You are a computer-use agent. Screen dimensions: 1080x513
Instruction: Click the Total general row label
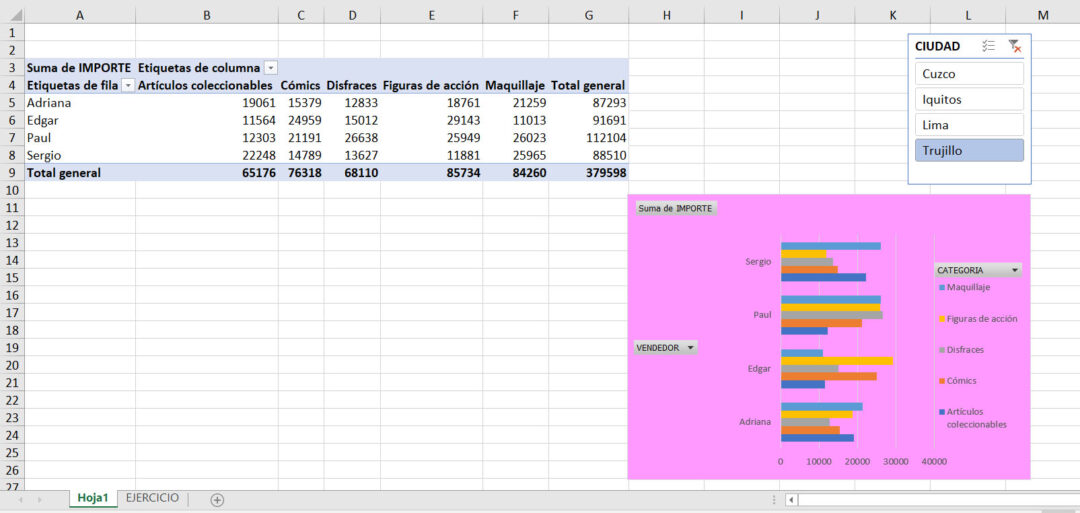80,173
